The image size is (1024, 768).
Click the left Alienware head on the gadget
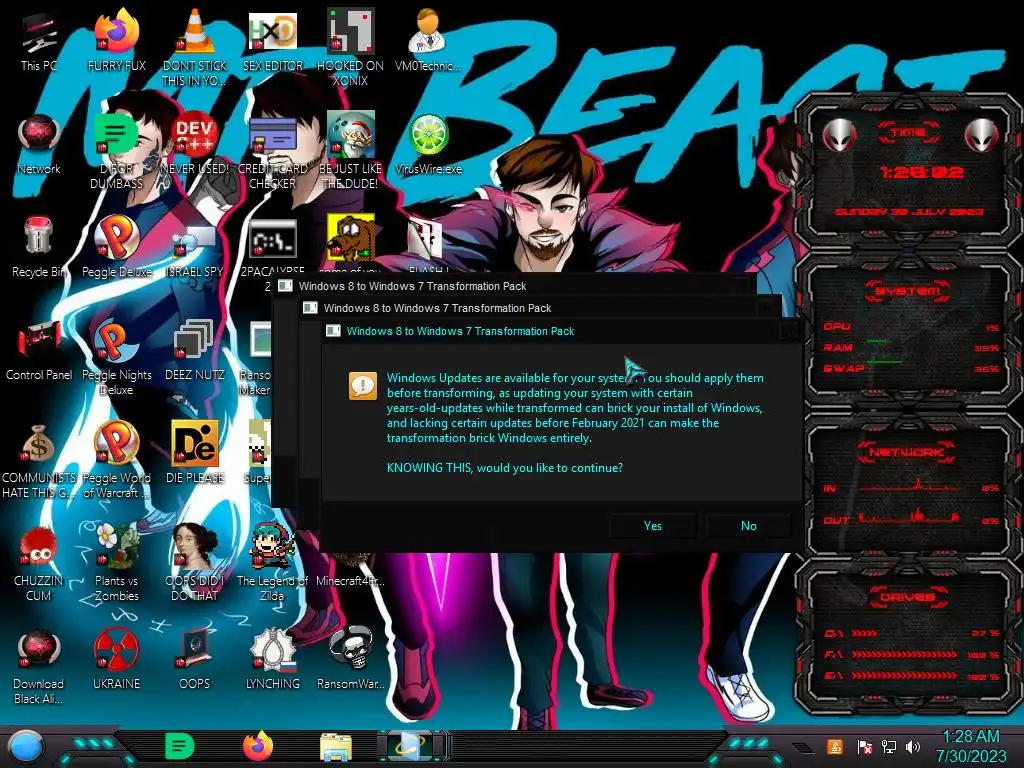[839, 136]
